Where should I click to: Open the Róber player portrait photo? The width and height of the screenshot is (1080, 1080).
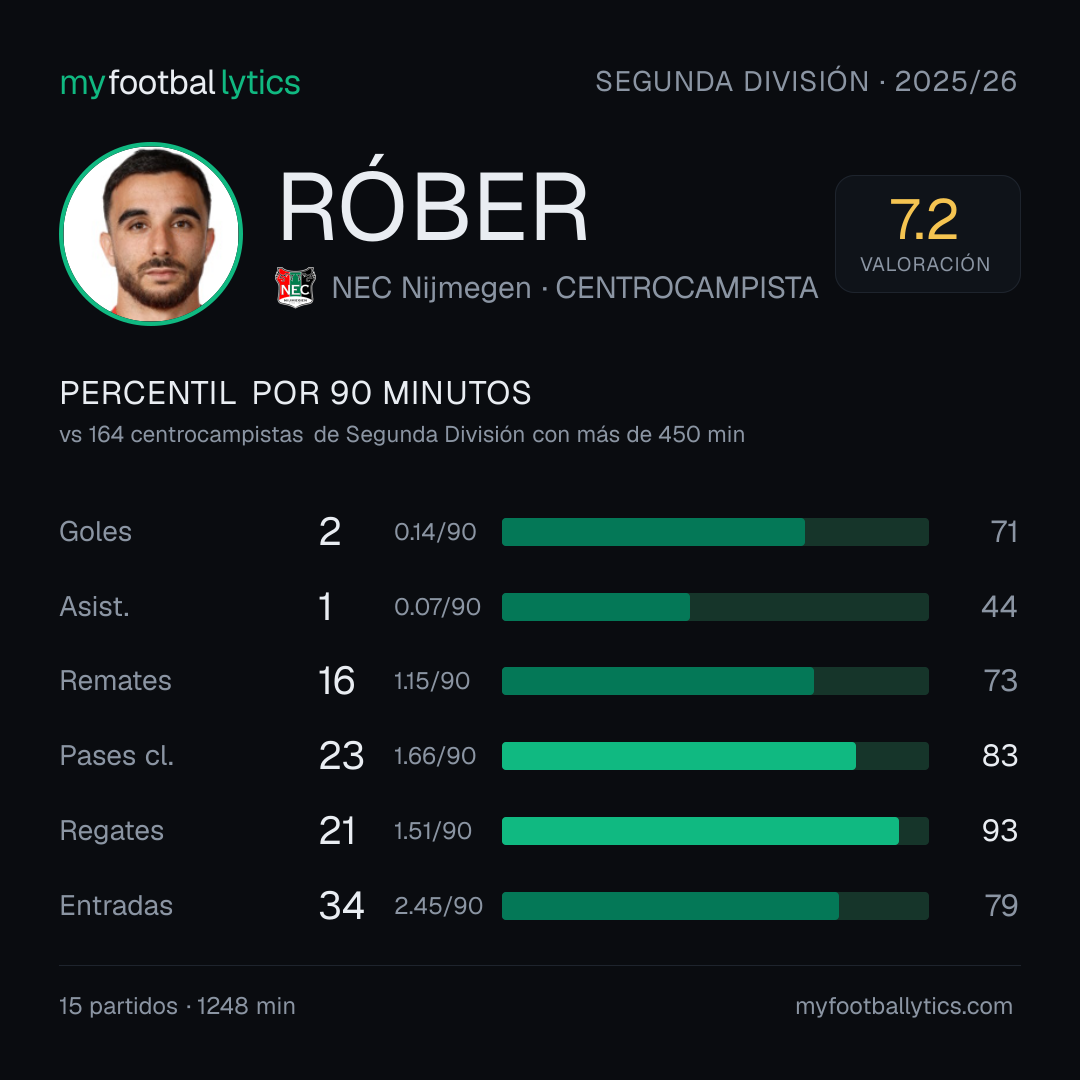[x=151, y=233]
